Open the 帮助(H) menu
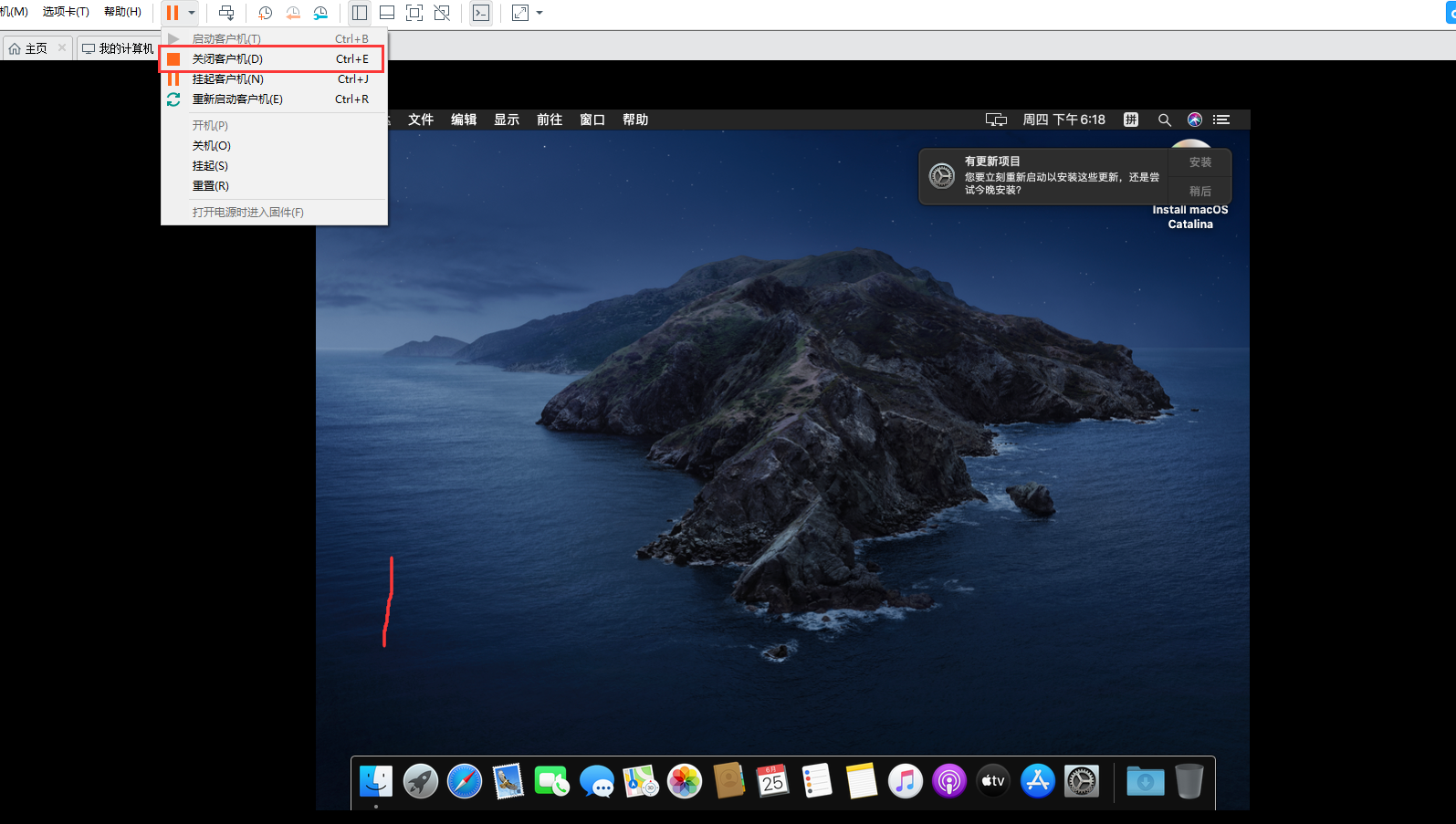This screenshot has height=824, width=1456. pyautogui.click(x=122, y=12)
